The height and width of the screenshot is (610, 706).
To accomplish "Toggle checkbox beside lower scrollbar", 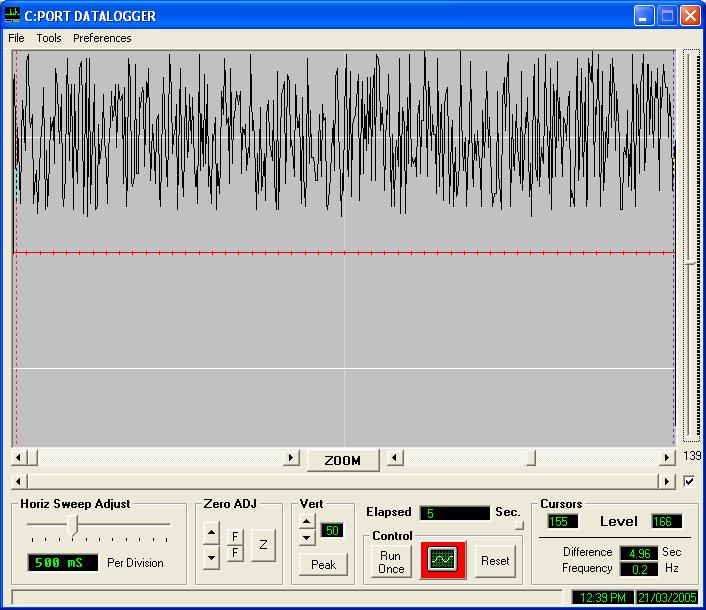I will (x=689, y=481).
